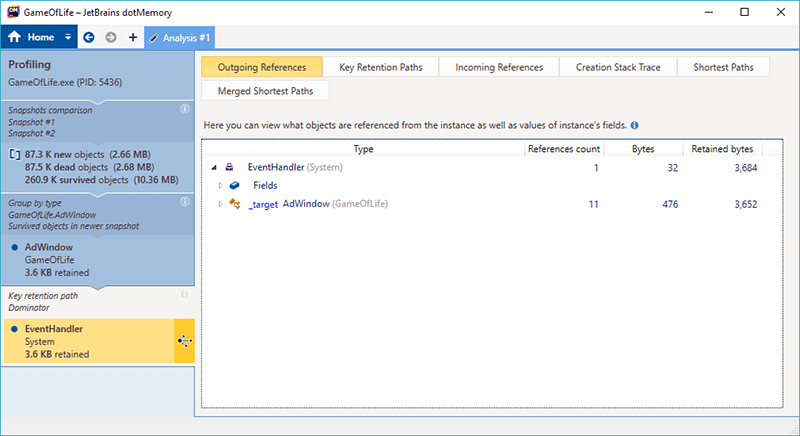
Task: Click info icon in Key retention path section
Action: coord(185,294)
